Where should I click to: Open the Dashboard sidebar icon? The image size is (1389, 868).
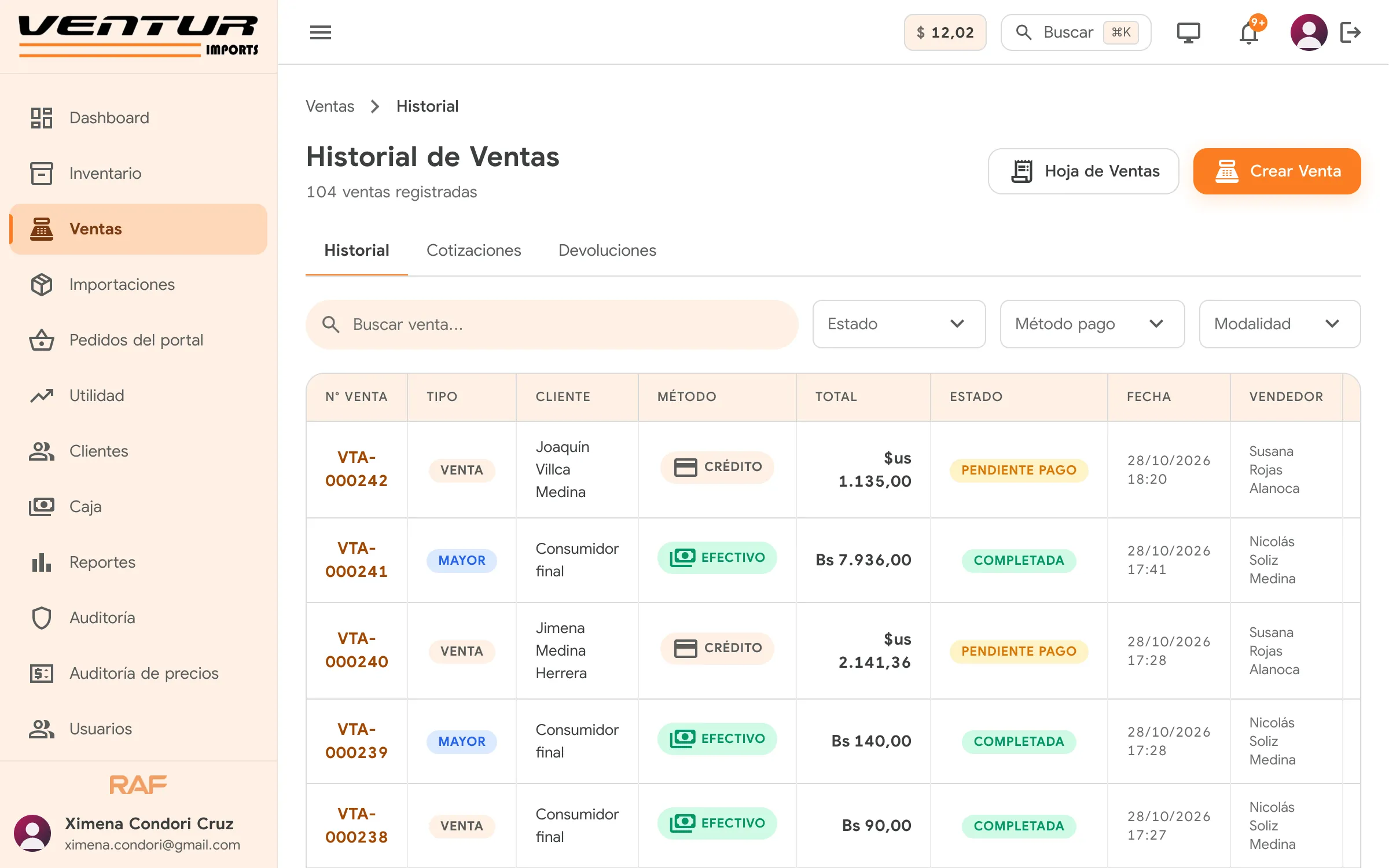coord(42,118)
